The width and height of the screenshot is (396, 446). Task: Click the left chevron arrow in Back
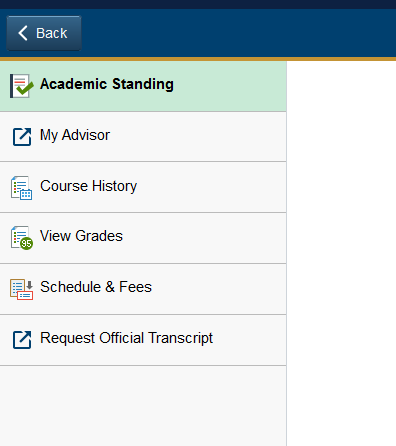(x=23, y=33)
